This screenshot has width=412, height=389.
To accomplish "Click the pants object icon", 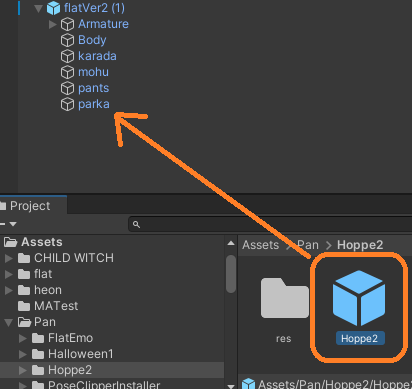I will [67, 88].
